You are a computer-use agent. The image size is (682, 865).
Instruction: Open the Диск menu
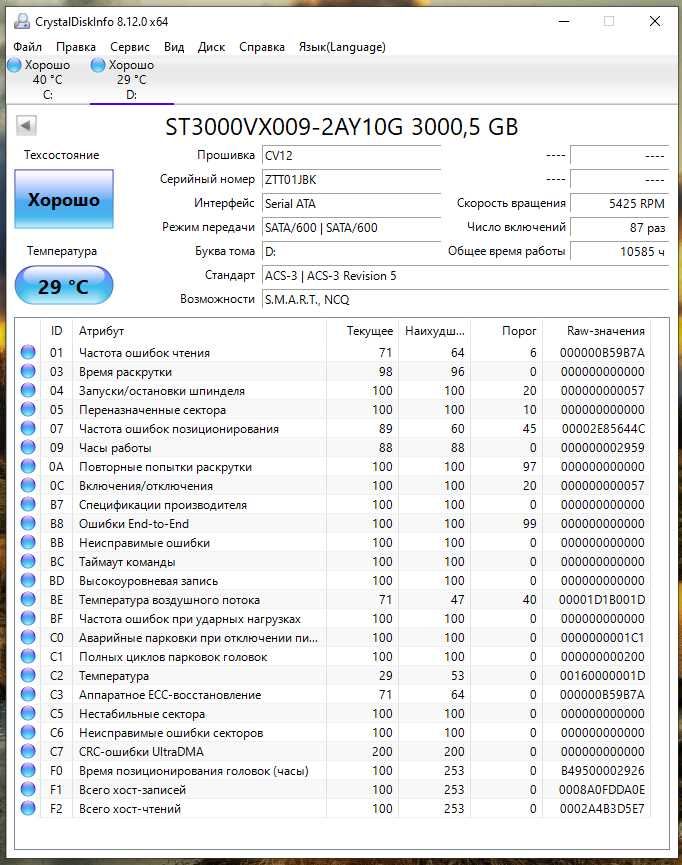pos(211,47)
